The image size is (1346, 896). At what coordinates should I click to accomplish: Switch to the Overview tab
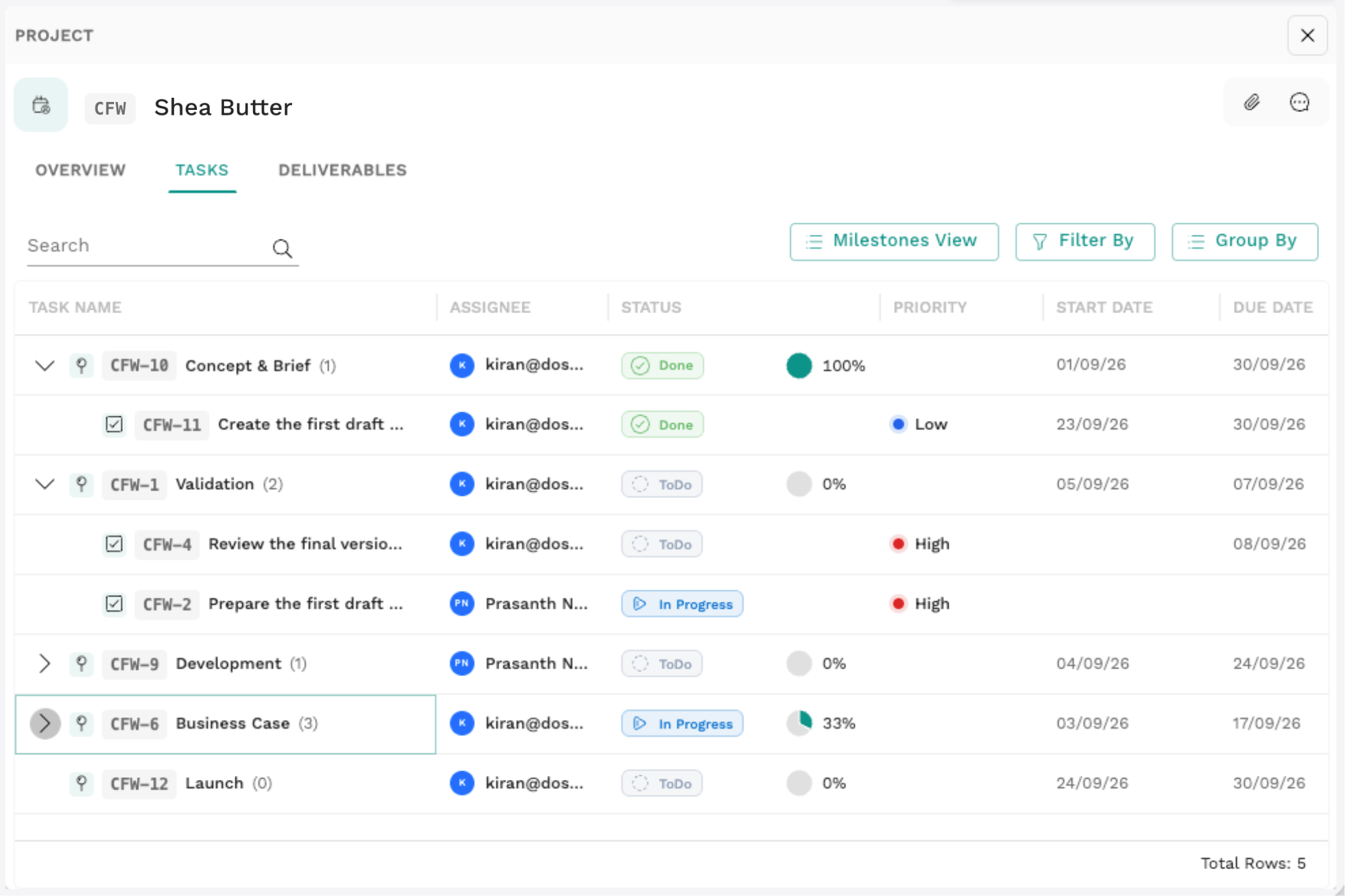(x=80, y=170)
